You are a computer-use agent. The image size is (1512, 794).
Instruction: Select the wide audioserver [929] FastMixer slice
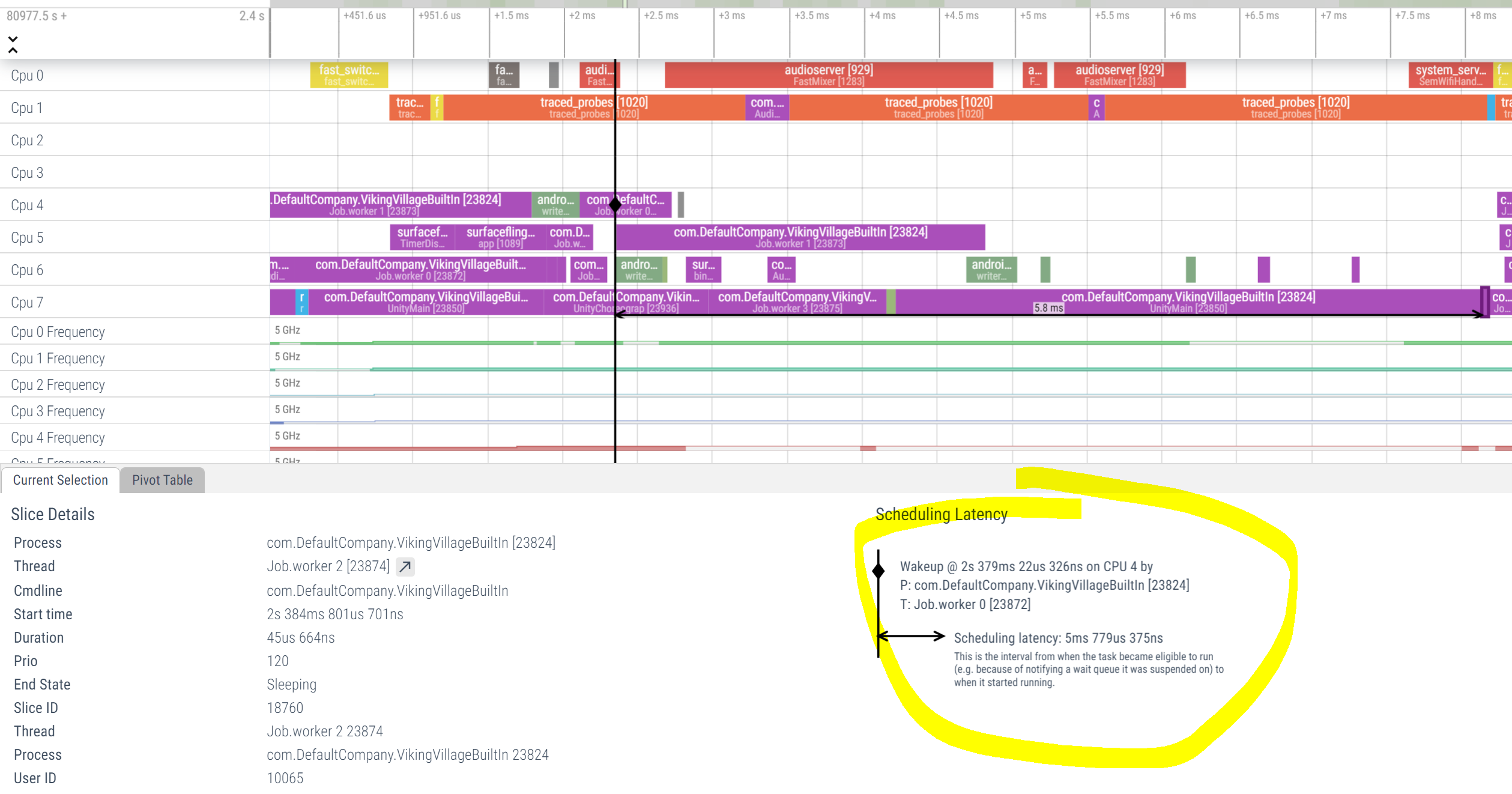pyautogui.click(x=828, y=75)
